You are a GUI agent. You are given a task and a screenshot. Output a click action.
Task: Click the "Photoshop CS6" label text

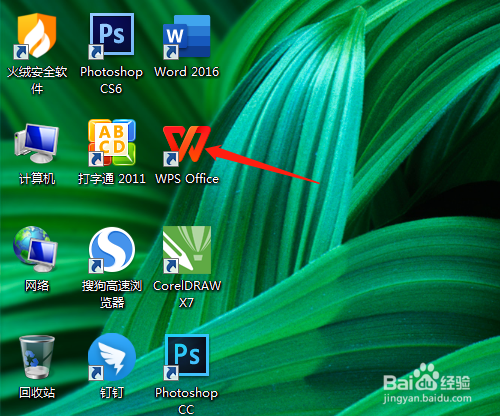click(111, 80)
